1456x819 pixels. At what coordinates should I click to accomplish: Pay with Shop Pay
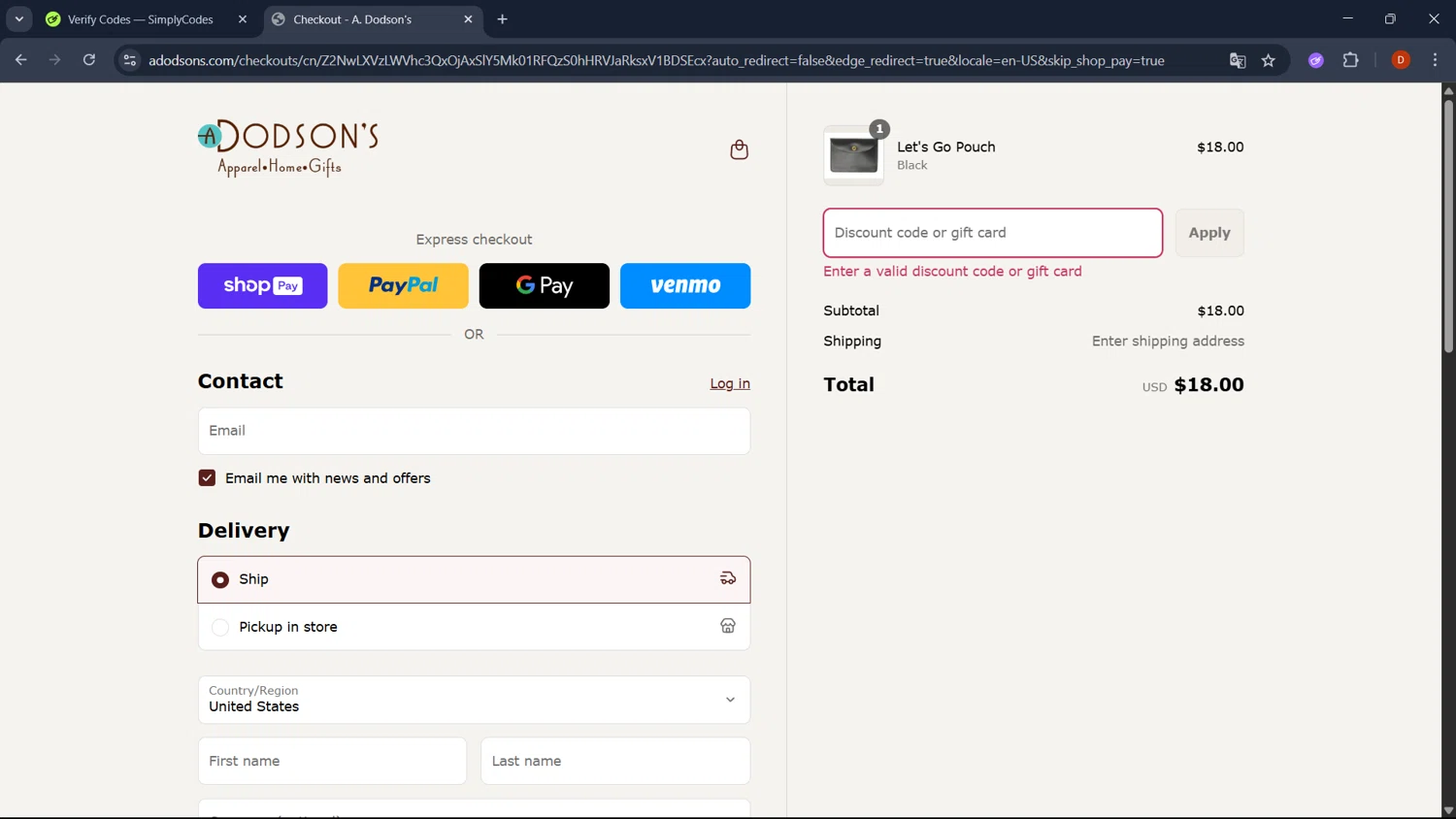262,285
